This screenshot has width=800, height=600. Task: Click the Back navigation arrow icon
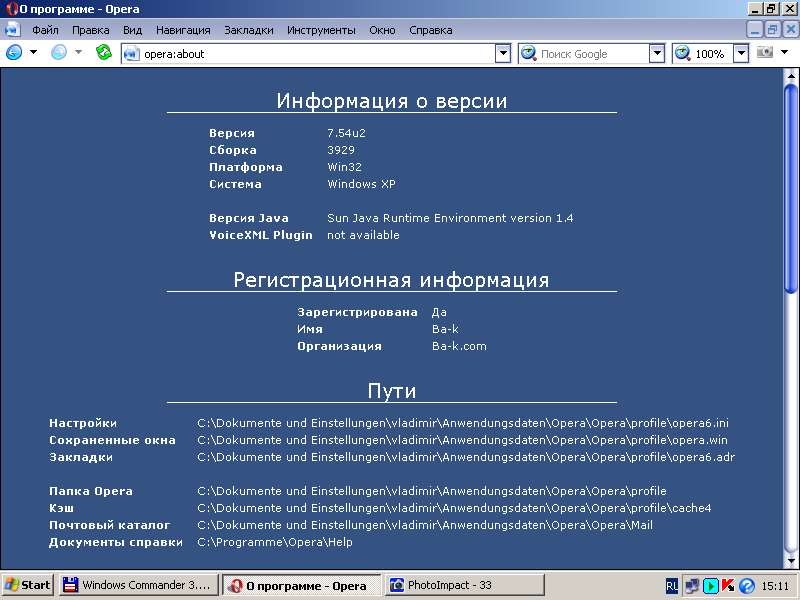pyautogui.click(x=14, y=53)
